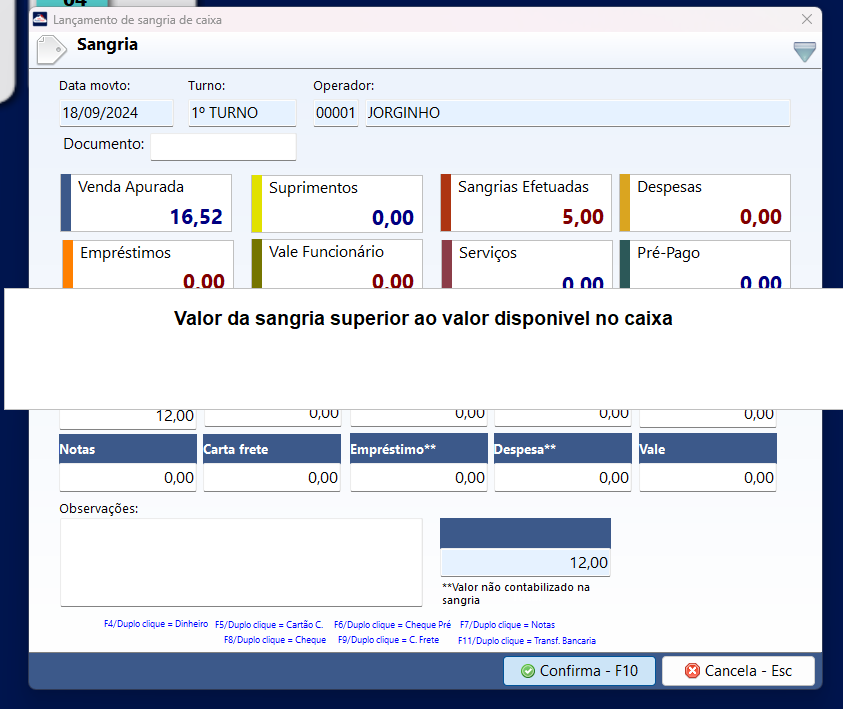Close the Lançamento de sangria window

pyautogui.click(x=806, y=19)
